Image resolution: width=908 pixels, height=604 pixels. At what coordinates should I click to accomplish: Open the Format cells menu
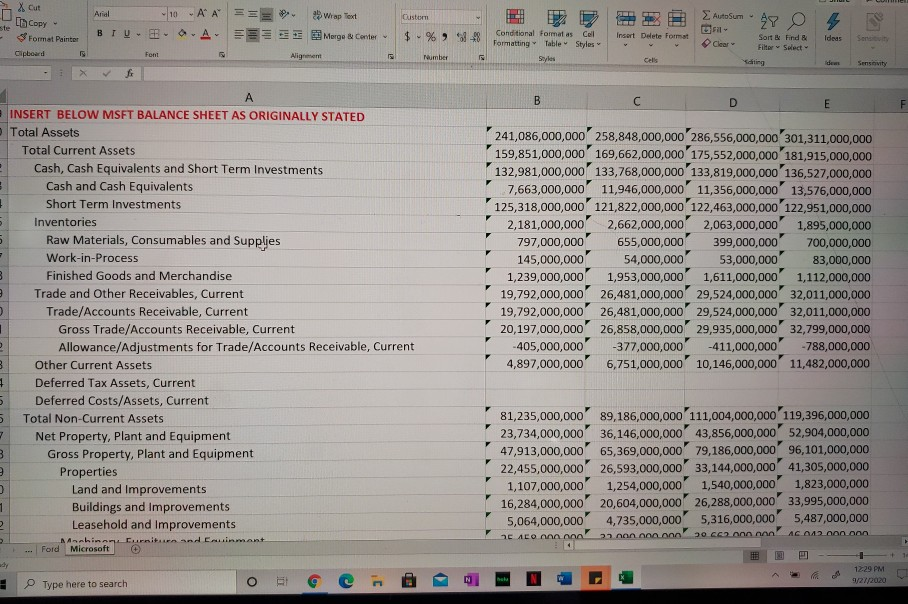tap(676, 27)
